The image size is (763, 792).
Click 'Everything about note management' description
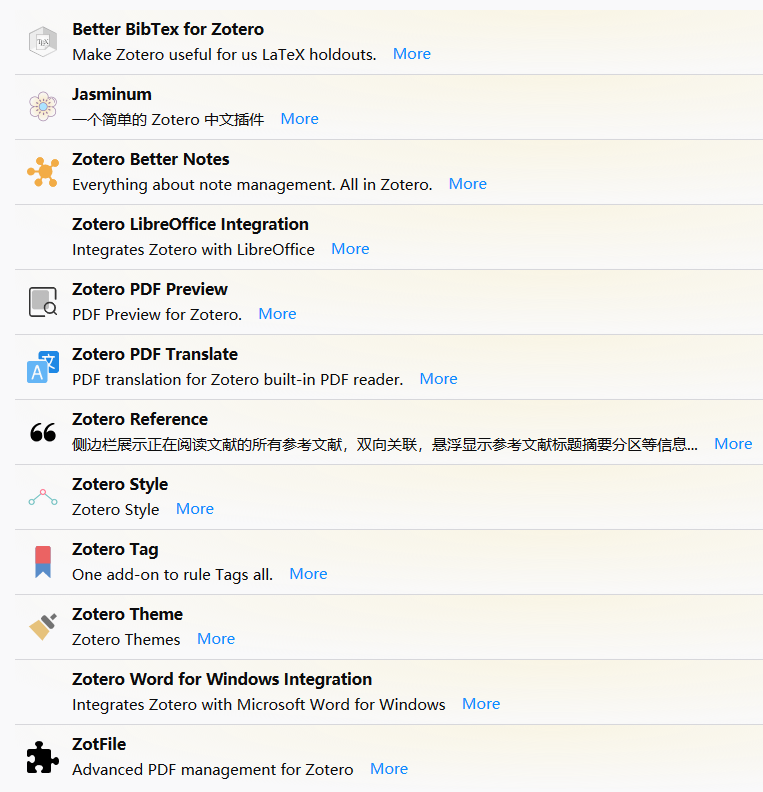pyautogui.click(x=252, y=185)
